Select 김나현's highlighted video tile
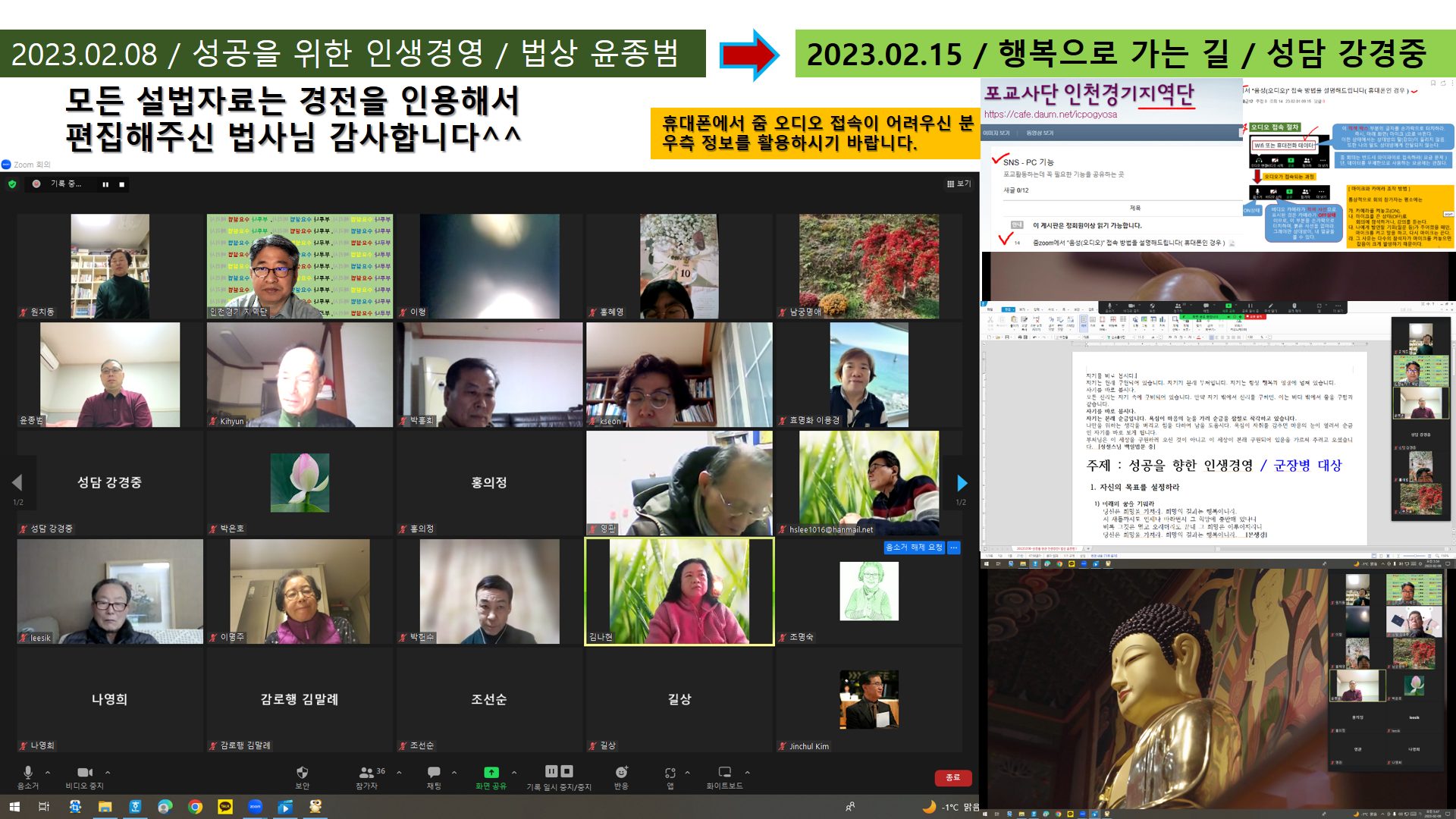Image resolution: width=1456 pixels, height=819 pixels. point(679,591)
